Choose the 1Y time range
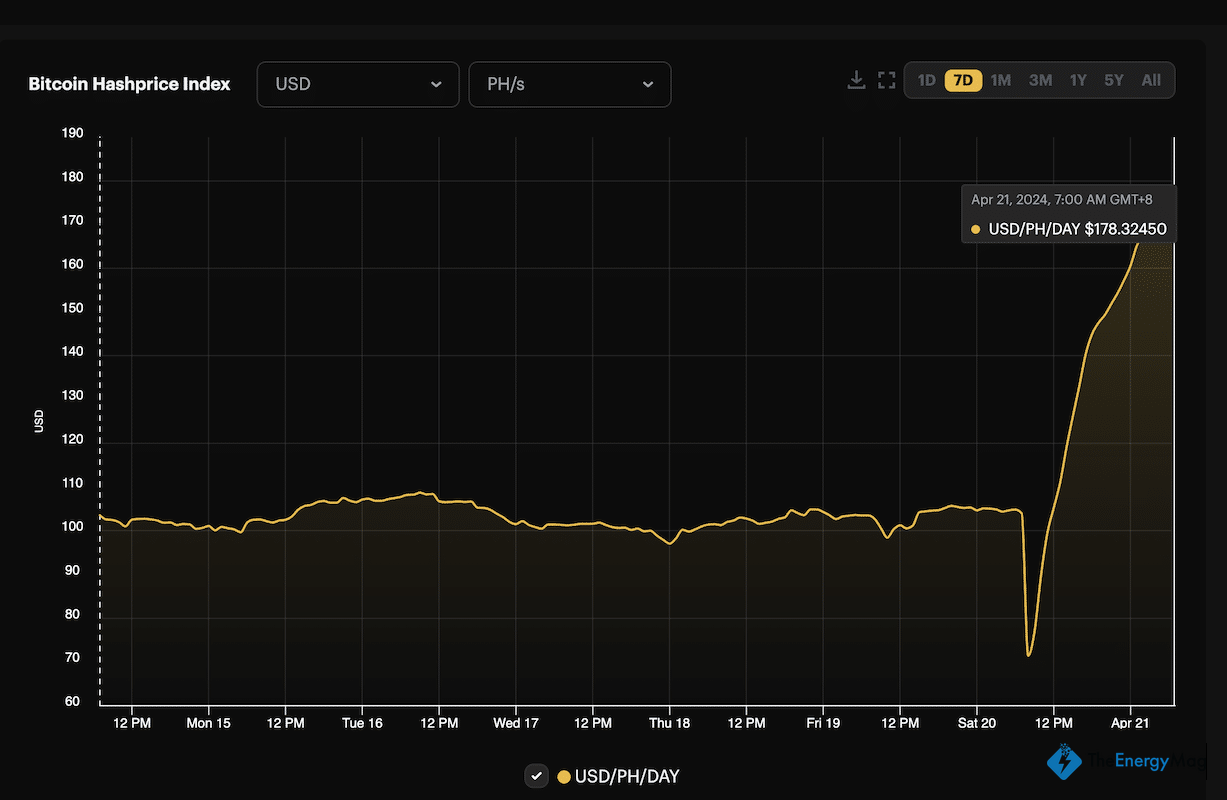 (1077, 80)
